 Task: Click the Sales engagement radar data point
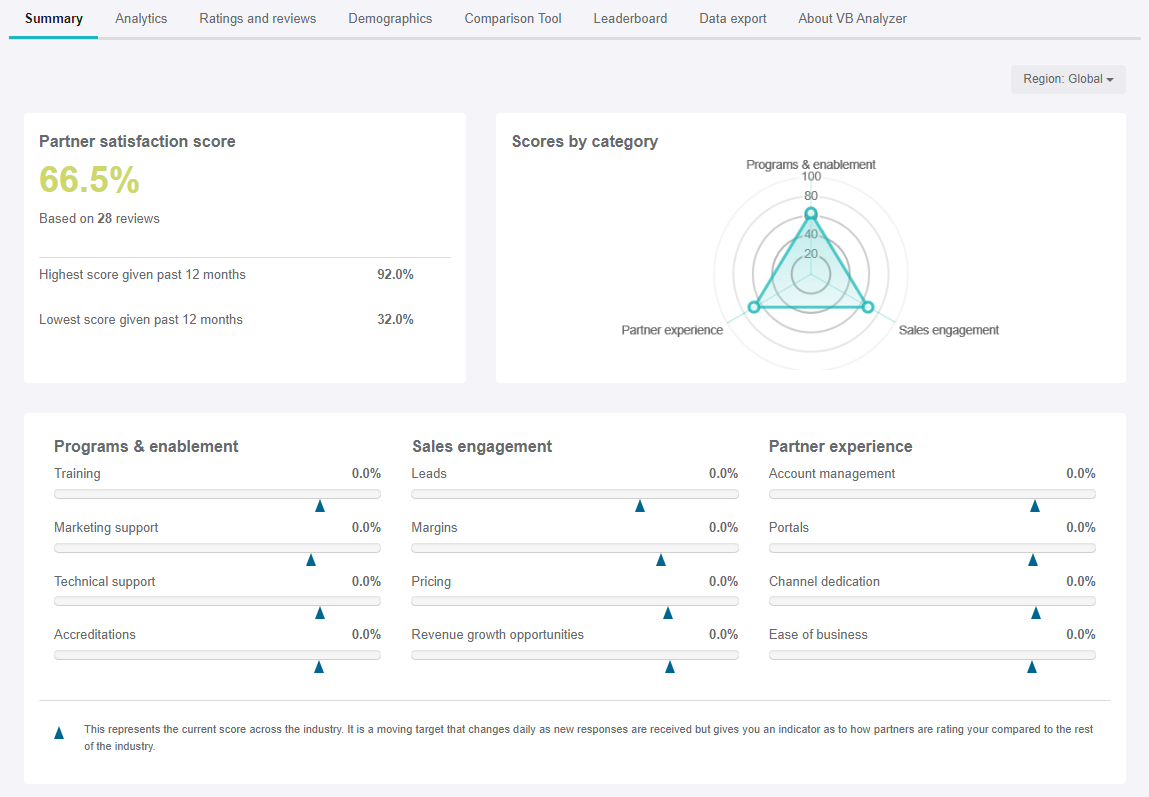coord(867,307)
